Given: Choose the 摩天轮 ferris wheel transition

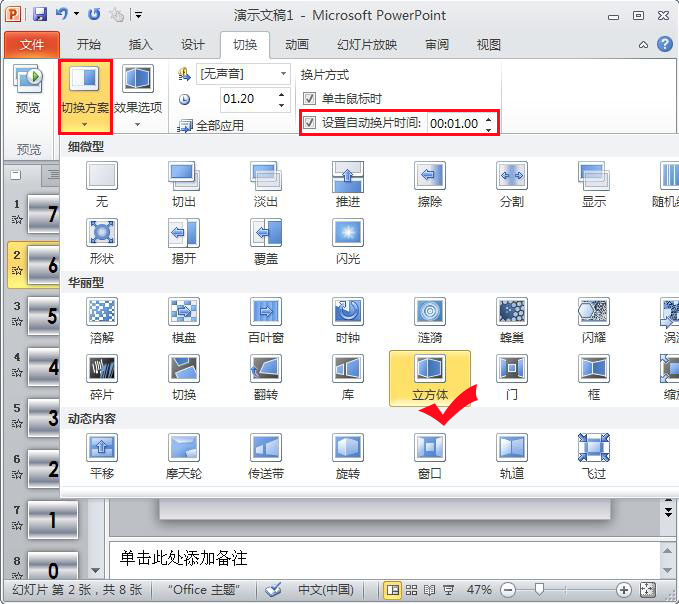Looking at the screenshot, I should (x=184, y=457).
